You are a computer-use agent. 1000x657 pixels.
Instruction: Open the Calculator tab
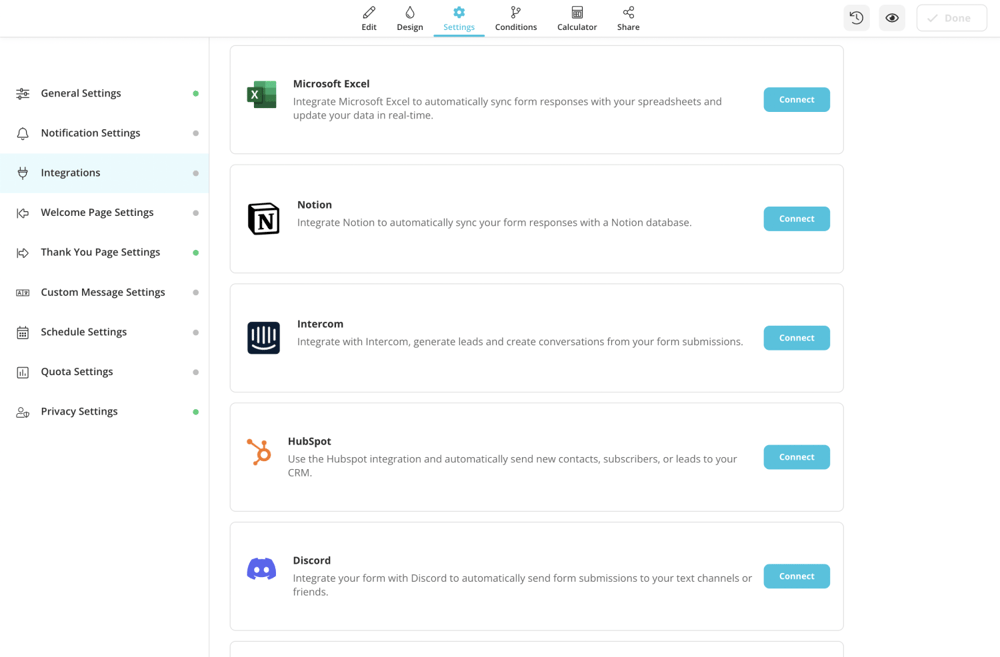tap(577, 18)
